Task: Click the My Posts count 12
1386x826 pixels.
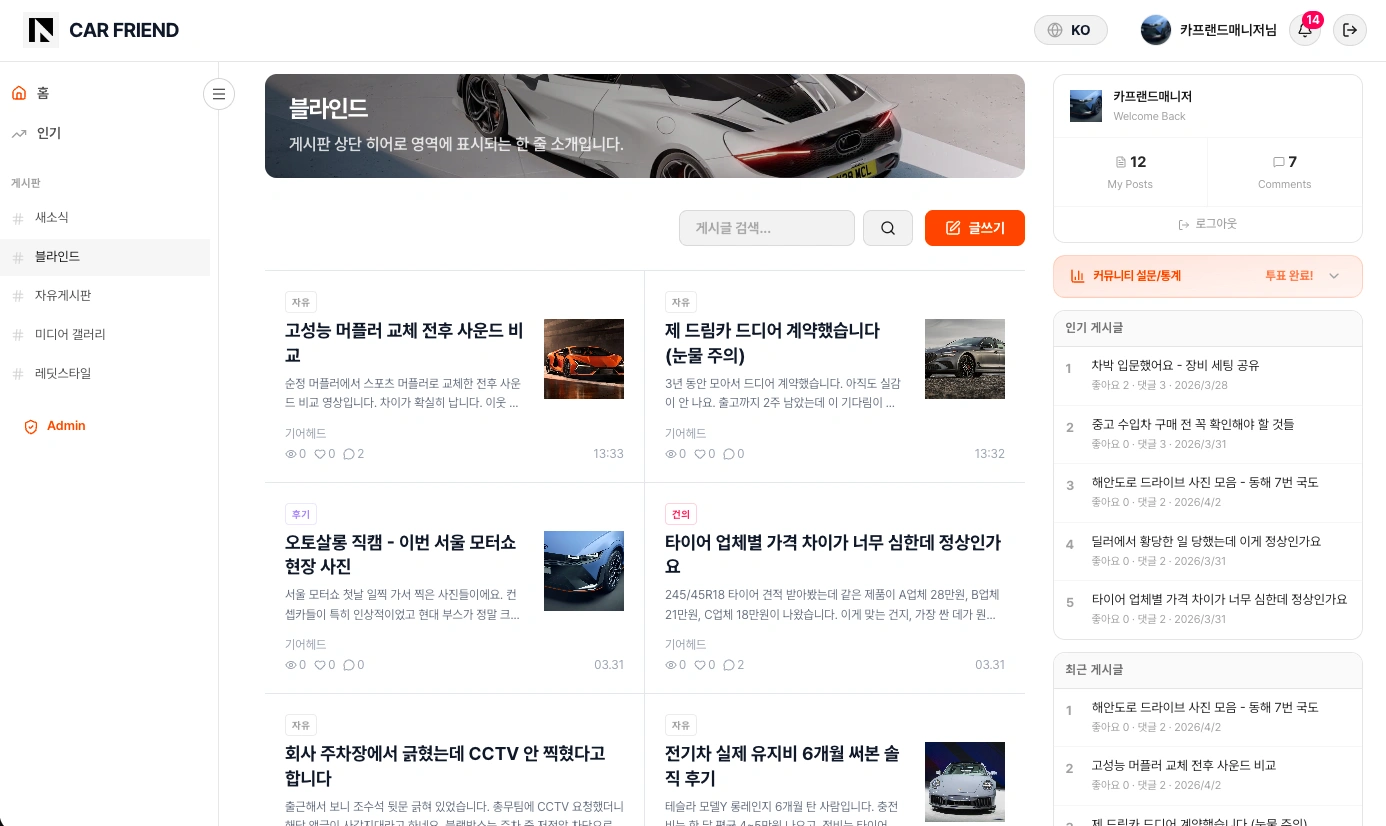Action: 1138,162
